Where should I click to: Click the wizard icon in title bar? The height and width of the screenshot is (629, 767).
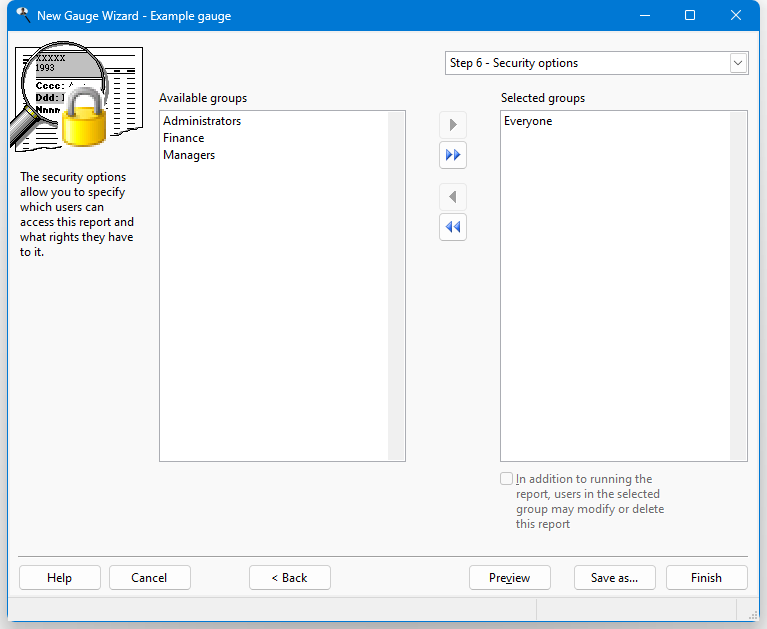pyautogui.click(x=23, y=15)
